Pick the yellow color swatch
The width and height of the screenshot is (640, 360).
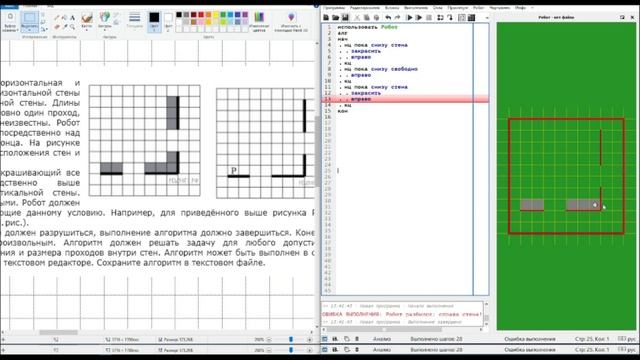click(x=216, y=15)
